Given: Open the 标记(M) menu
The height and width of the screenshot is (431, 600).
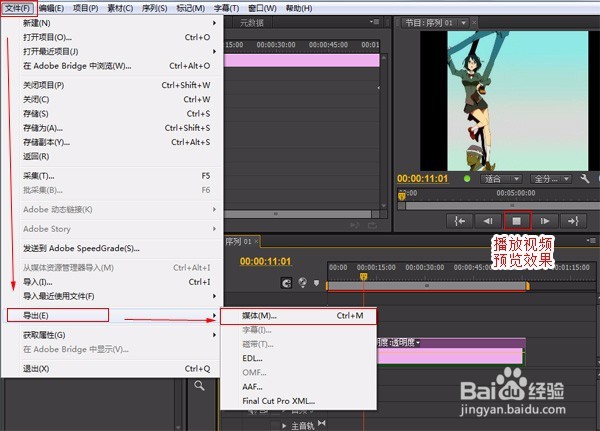Looking at the screenshot, I should coord(191,8).
